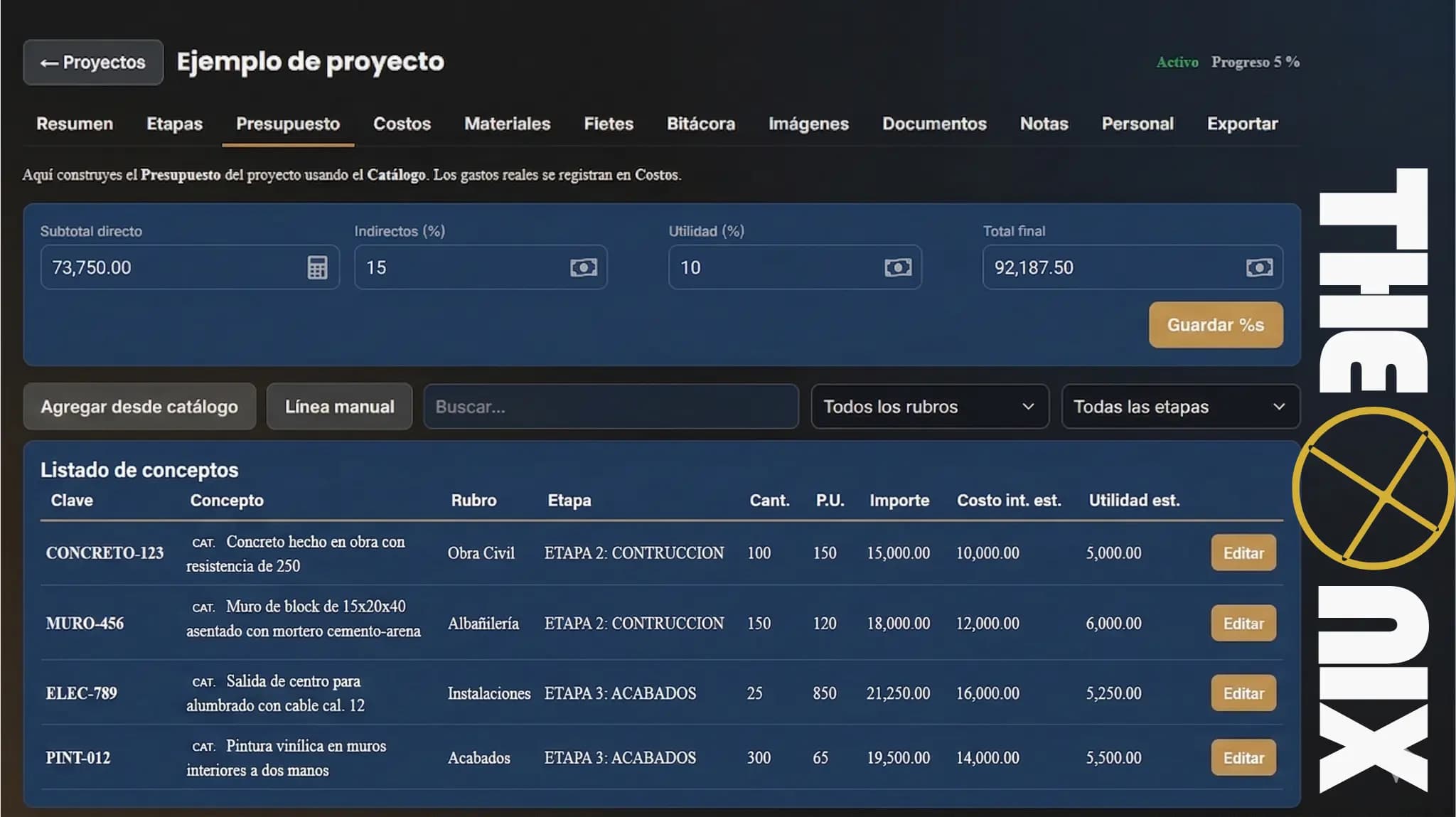
Task: Click the Clave column header
Action: [72, 501]
